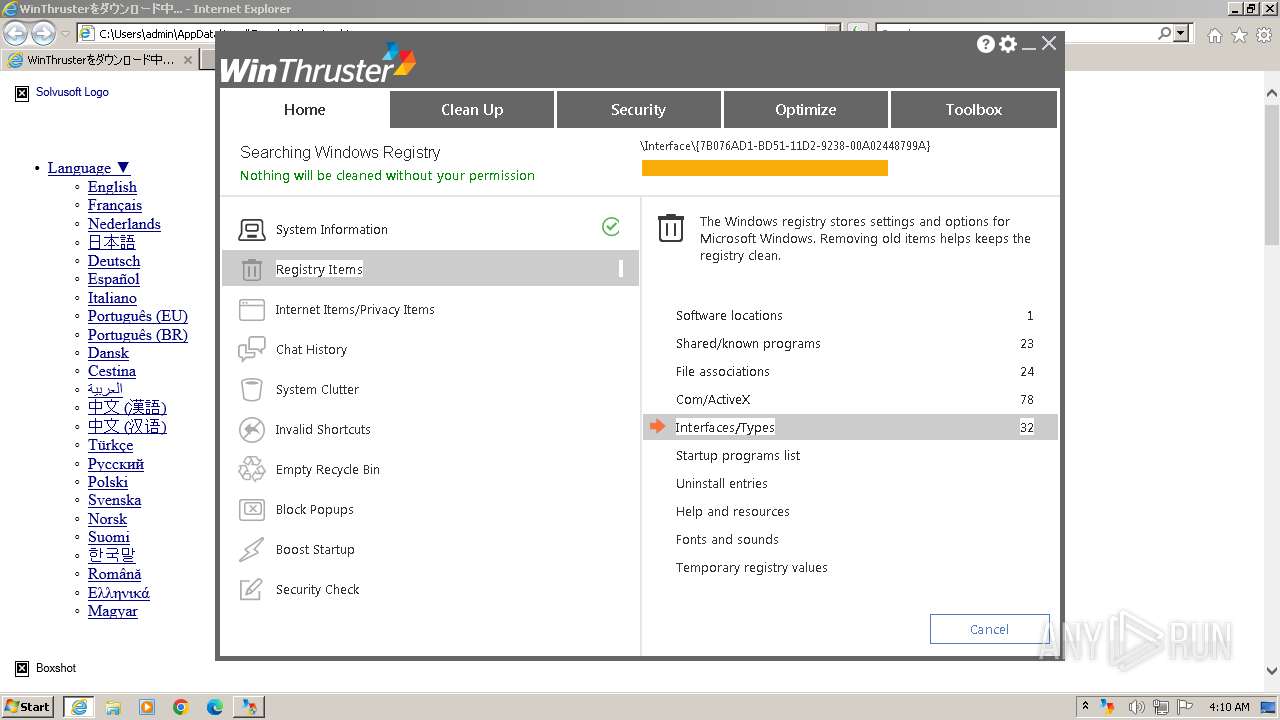Select the Empty Recycle Bin recycle icon
The image size is (1280, 720).
click(252, 470)
